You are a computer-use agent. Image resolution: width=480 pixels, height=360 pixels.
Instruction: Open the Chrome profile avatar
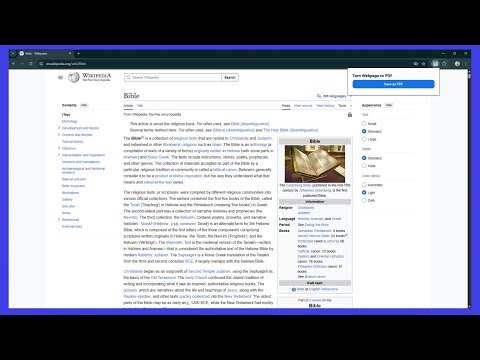coord(457,64)
